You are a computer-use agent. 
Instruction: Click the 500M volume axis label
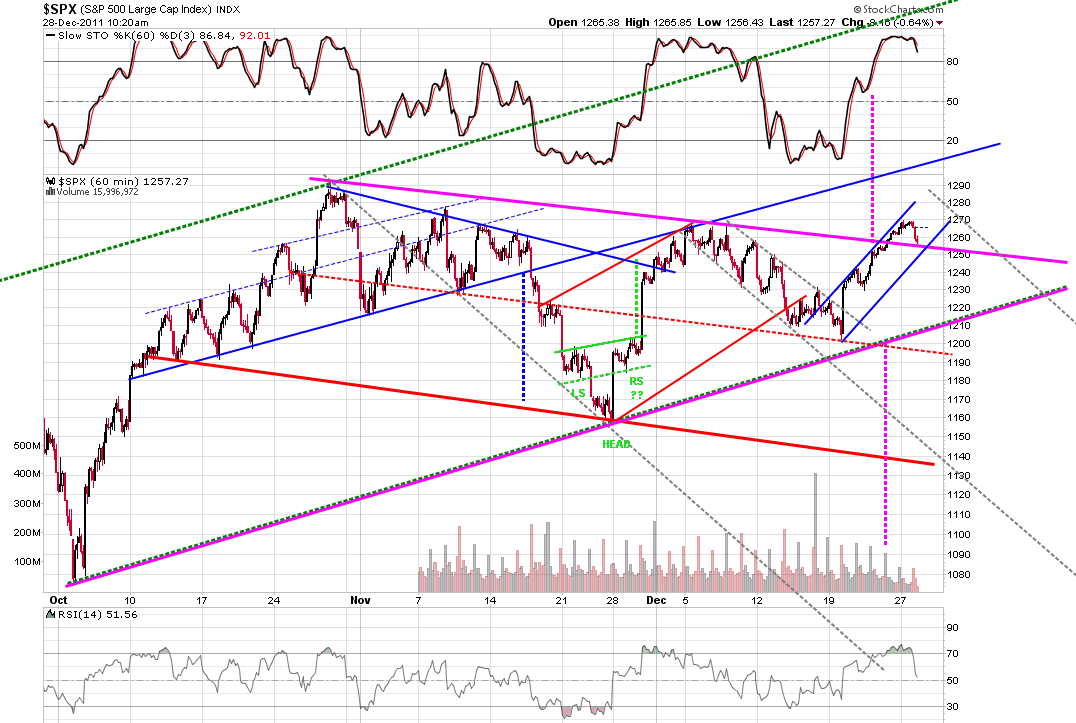pyautogui.click(x=27, y=446)
